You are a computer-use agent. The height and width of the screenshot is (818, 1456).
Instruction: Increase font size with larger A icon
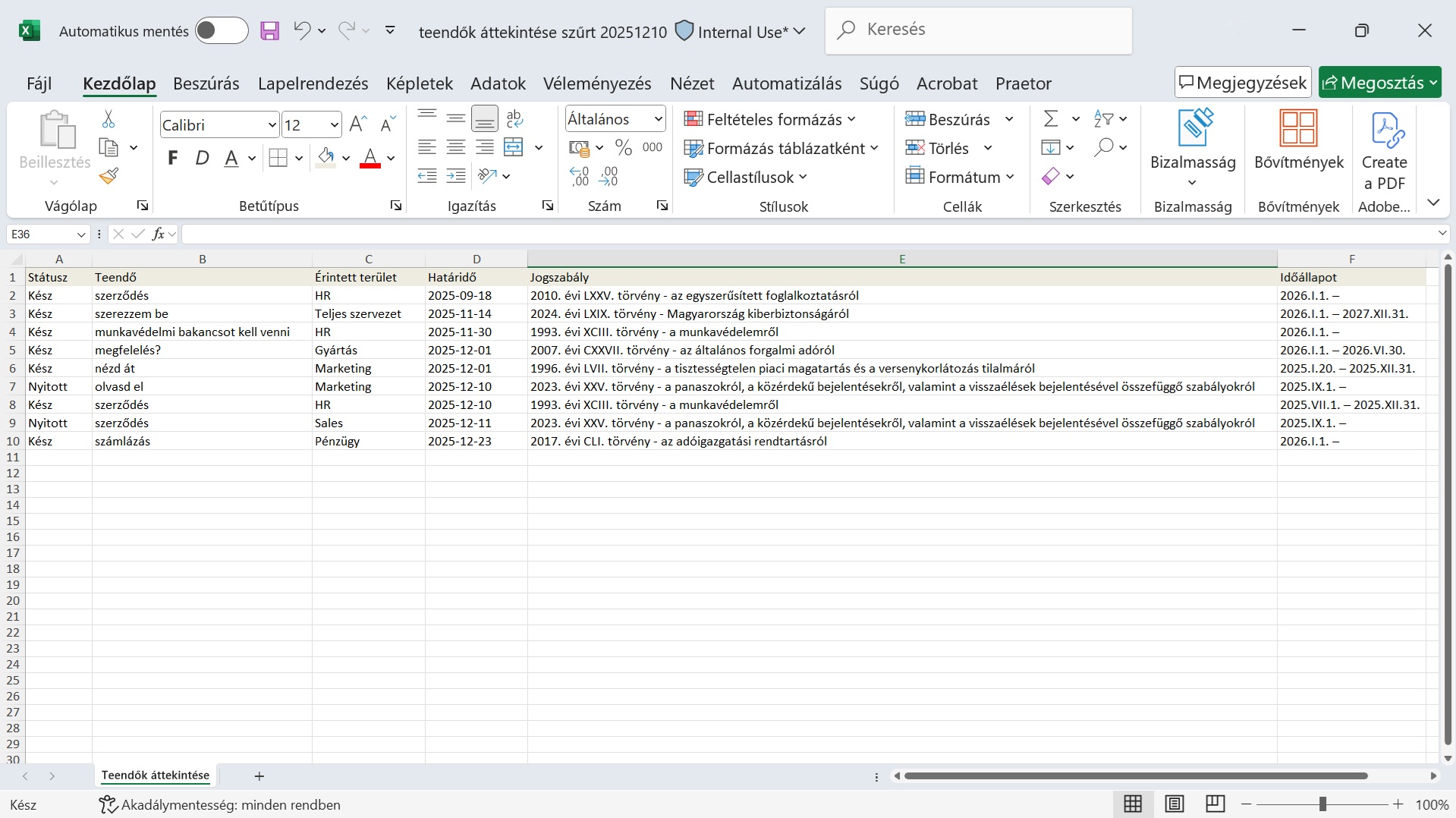pos(358,124)
